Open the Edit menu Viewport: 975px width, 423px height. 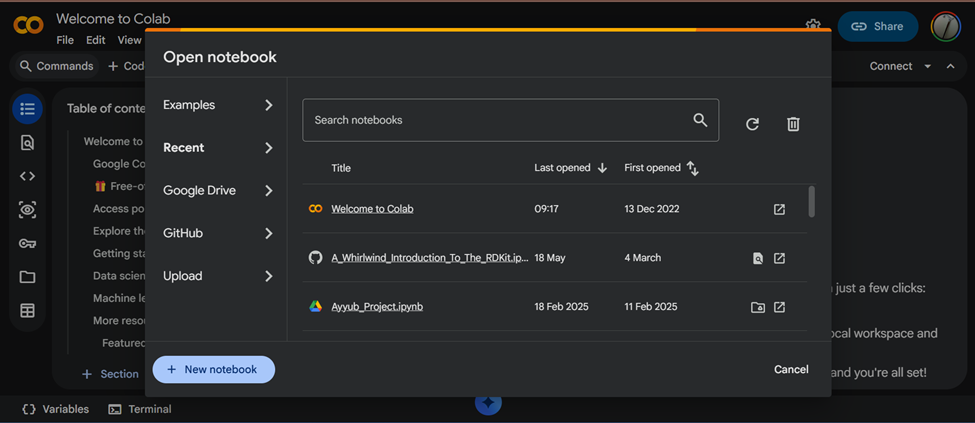click(96, 40)
